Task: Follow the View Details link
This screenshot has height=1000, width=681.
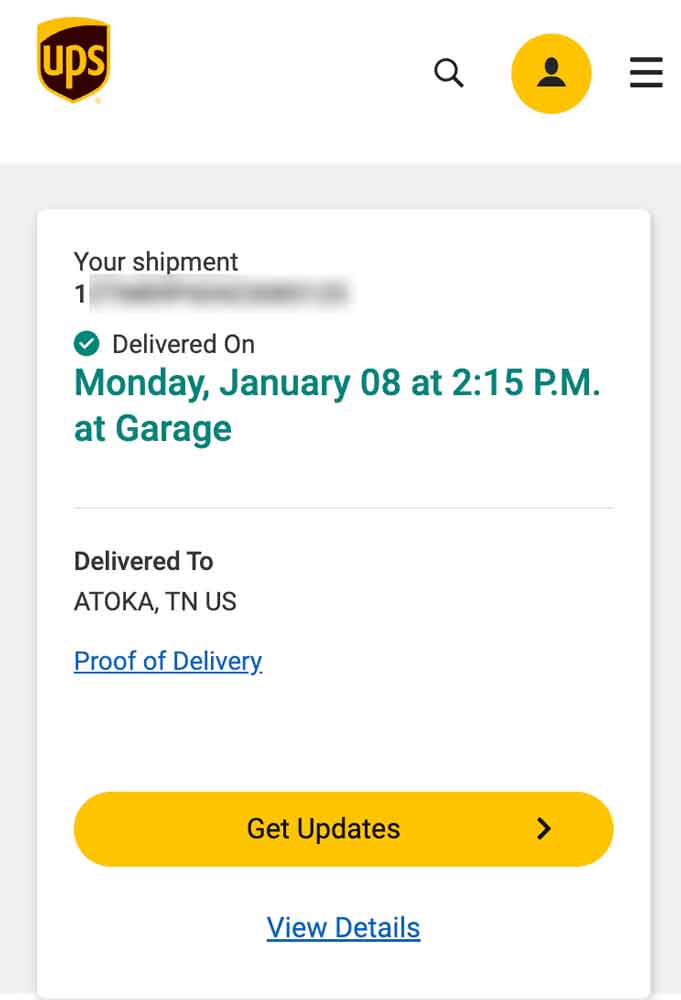Action: pos(343,927)
